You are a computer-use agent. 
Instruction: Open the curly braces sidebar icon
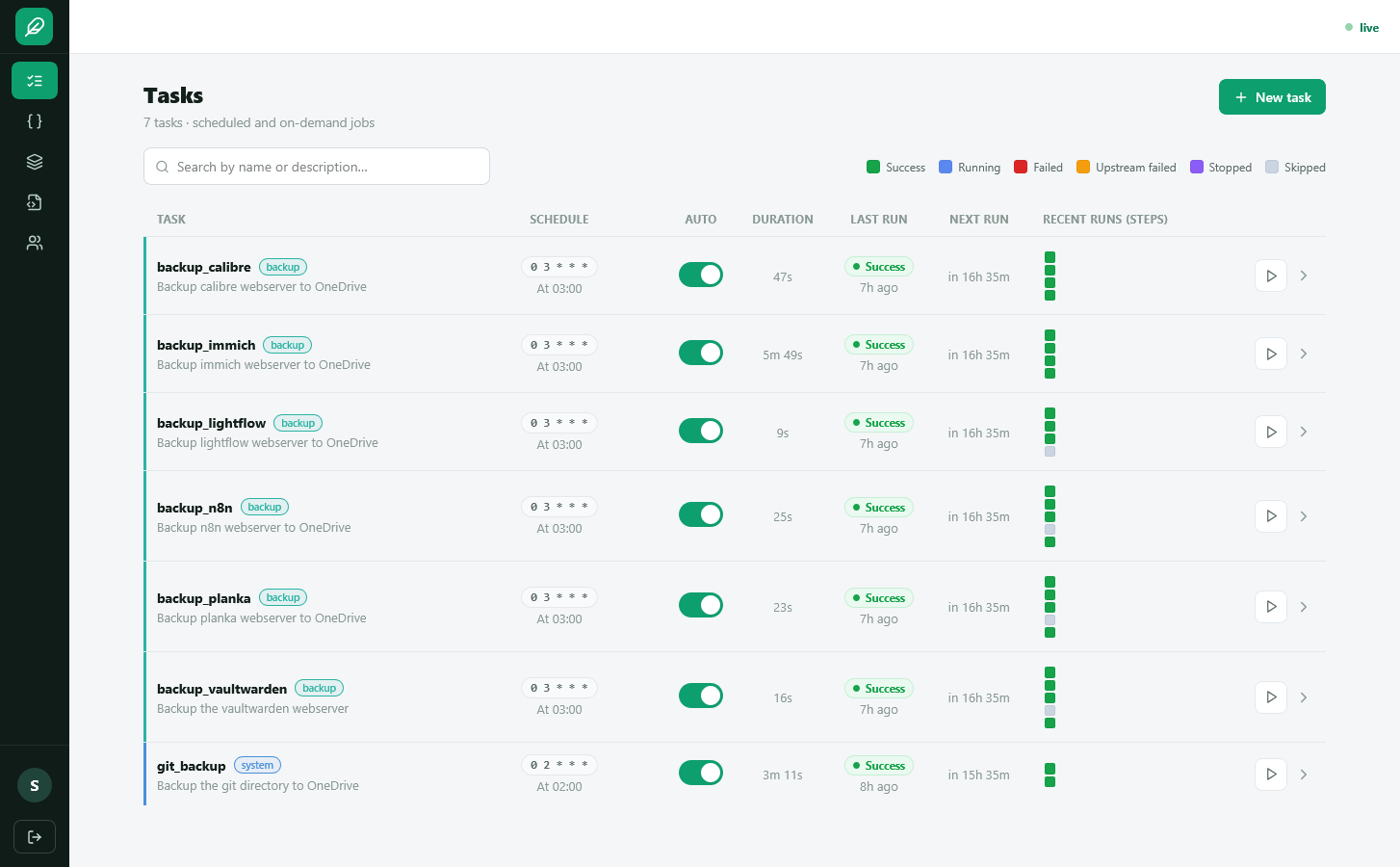coord(35,121)
